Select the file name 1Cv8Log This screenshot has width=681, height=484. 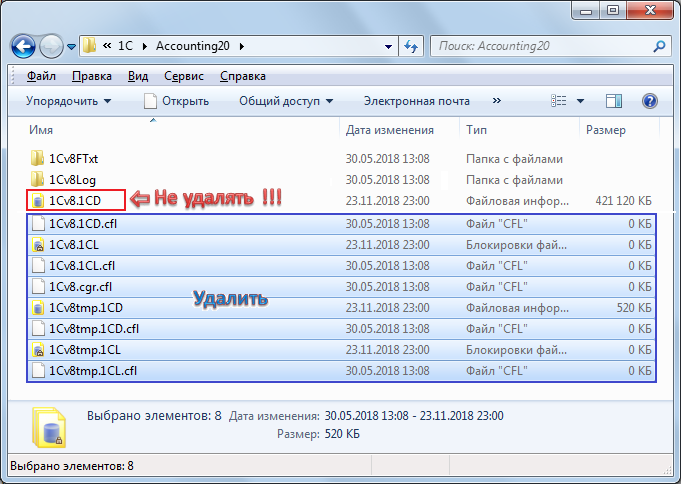coord(72,180)
